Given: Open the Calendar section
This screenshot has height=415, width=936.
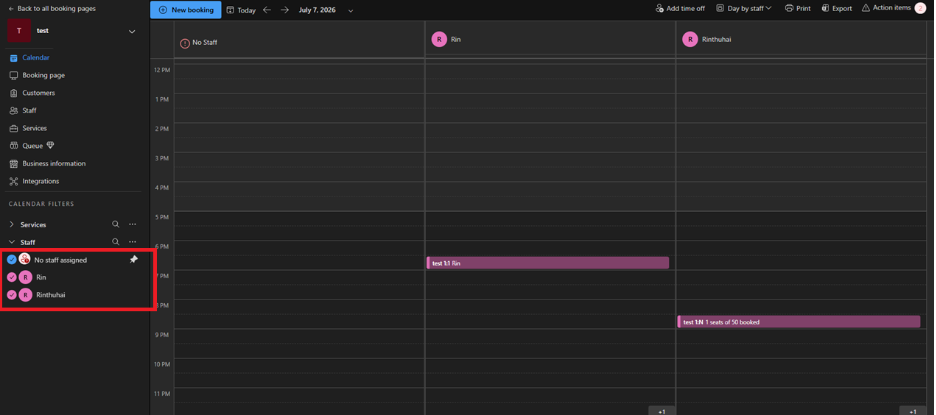Looking at the screenshot, I should tap(36, 58).
